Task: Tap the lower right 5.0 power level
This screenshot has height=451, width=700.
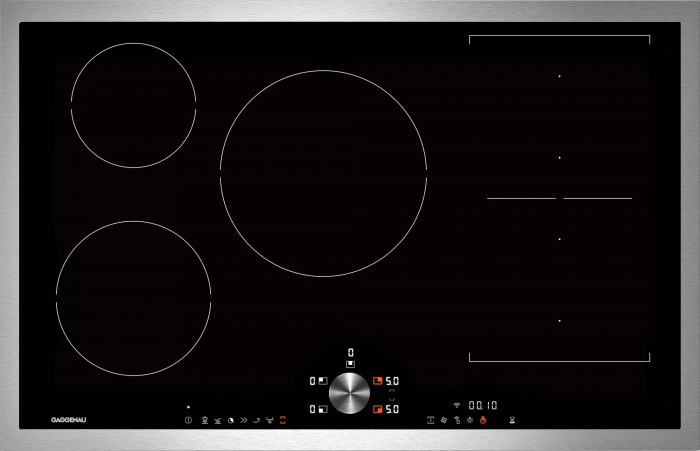Action: tap(392, 409)
